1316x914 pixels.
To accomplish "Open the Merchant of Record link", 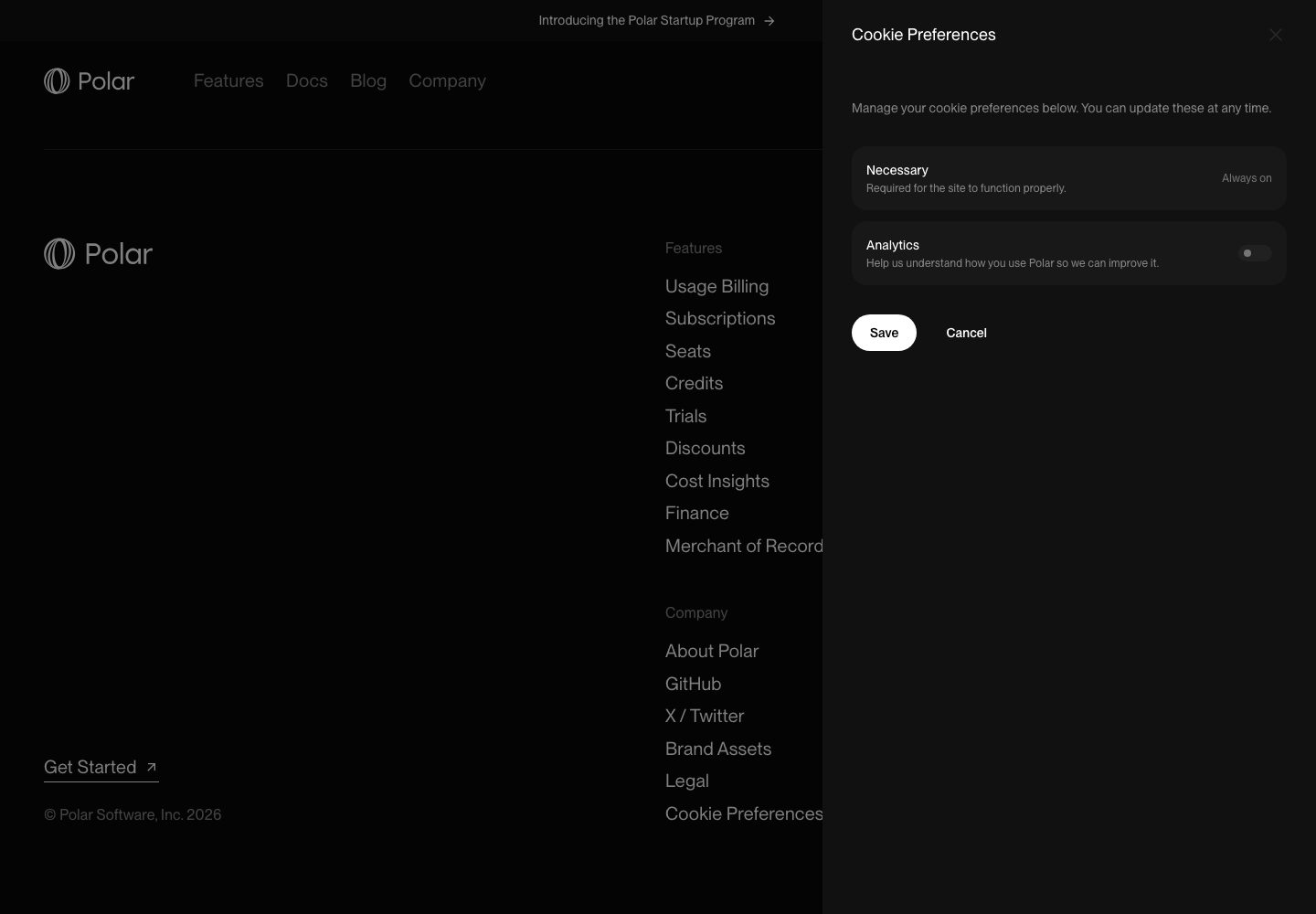I will click(744, 547).
